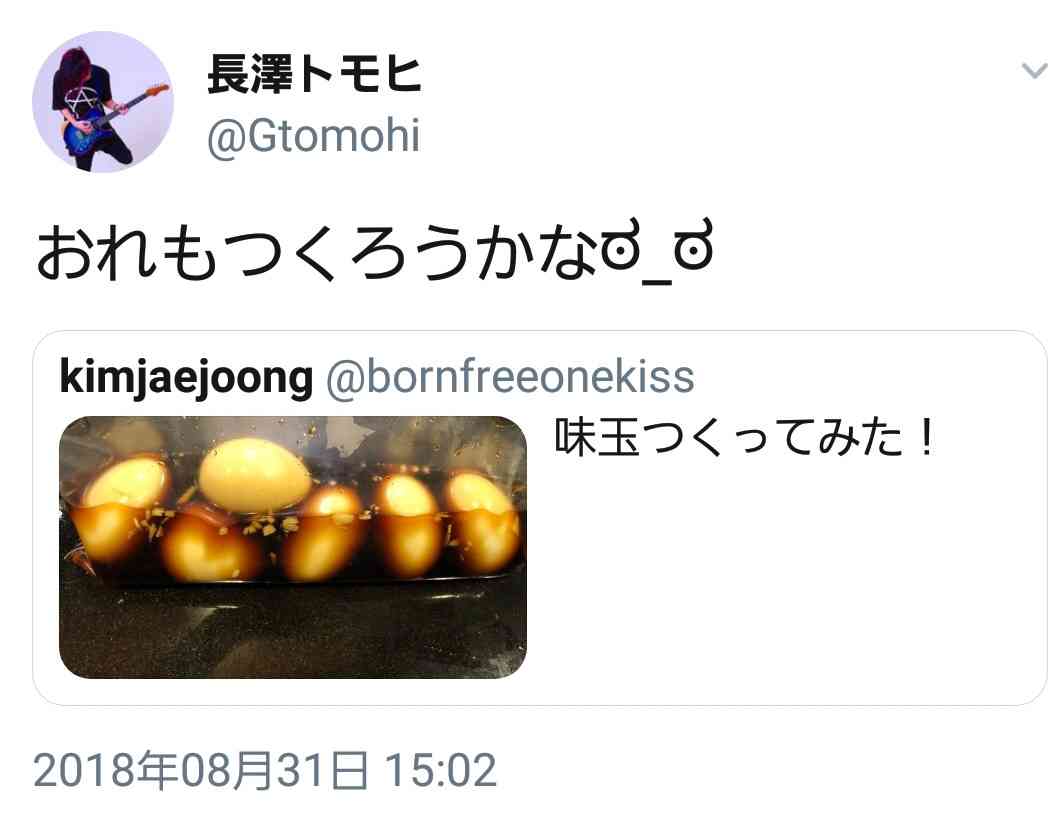Open the quoted text 味玉つくってみた！
The image size is (1058, 828).
[x=744, y=437]
